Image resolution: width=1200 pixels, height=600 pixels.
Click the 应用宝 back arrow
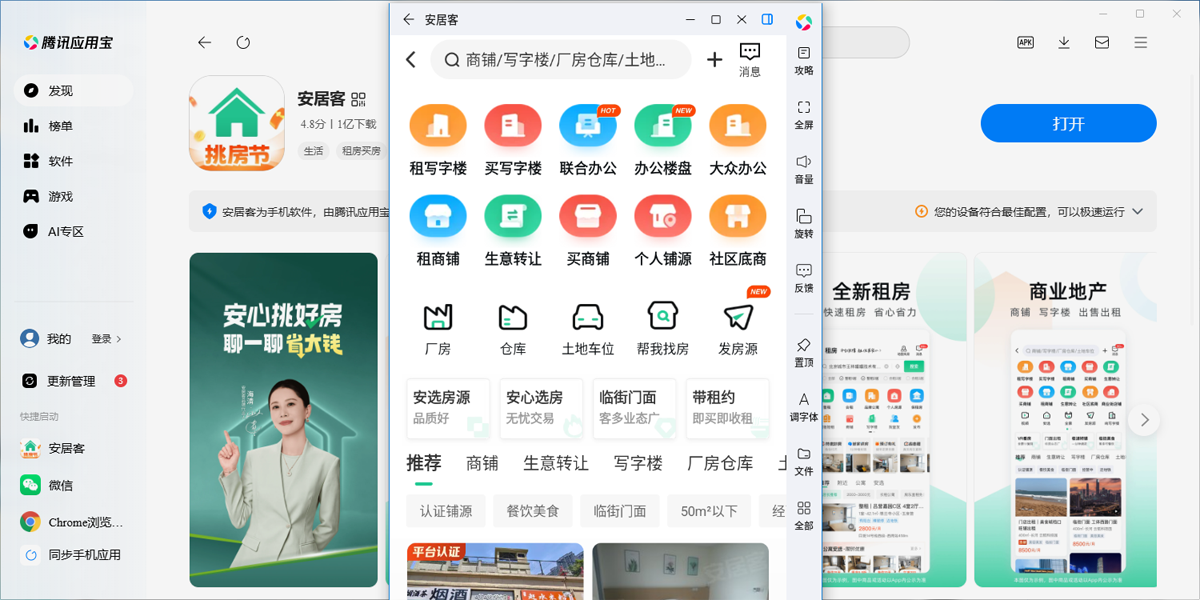click(x=205, y=42)
